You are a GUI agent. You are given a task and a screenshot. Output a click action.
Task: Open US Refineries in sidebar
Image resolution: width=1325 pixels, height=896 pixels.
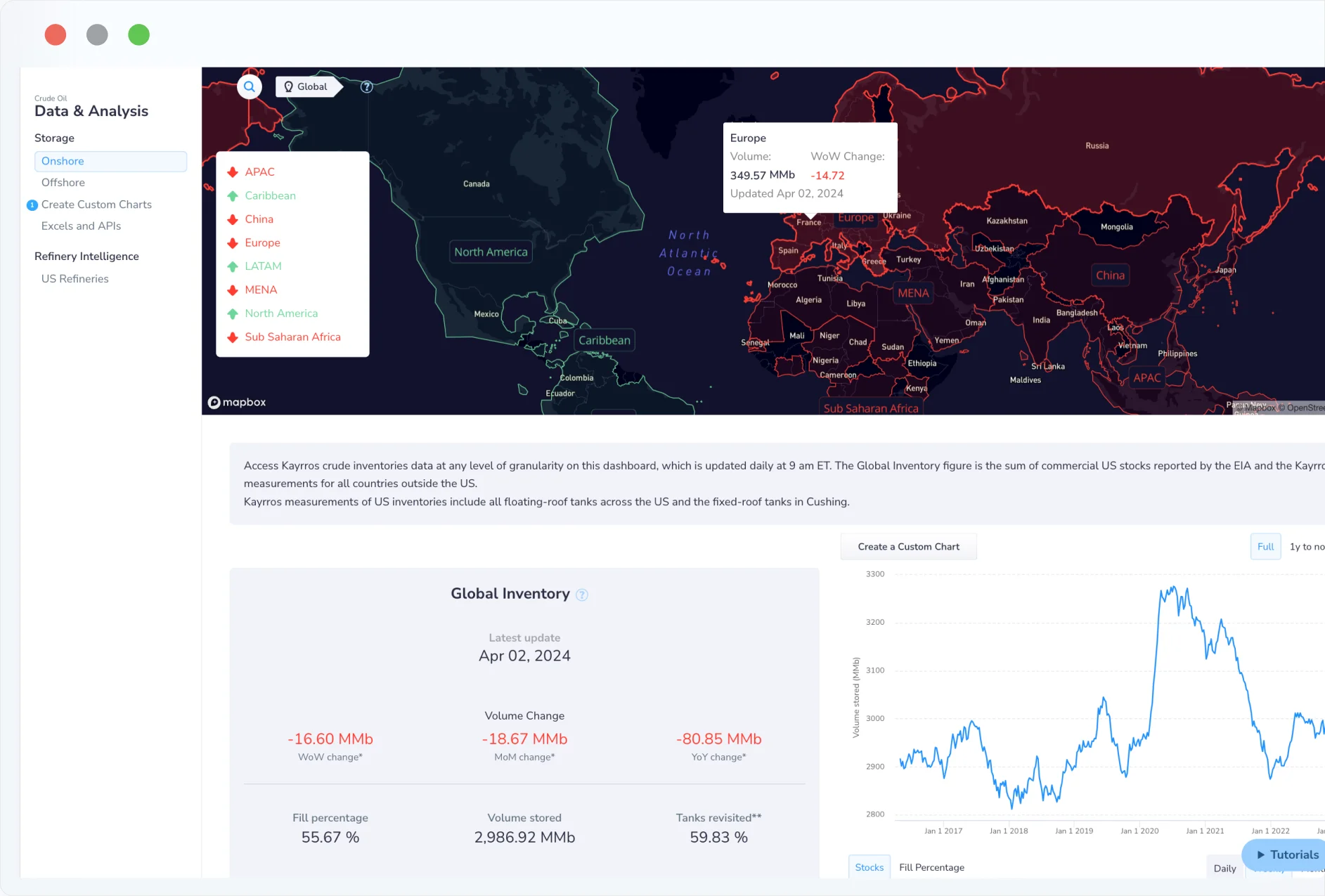75,279
